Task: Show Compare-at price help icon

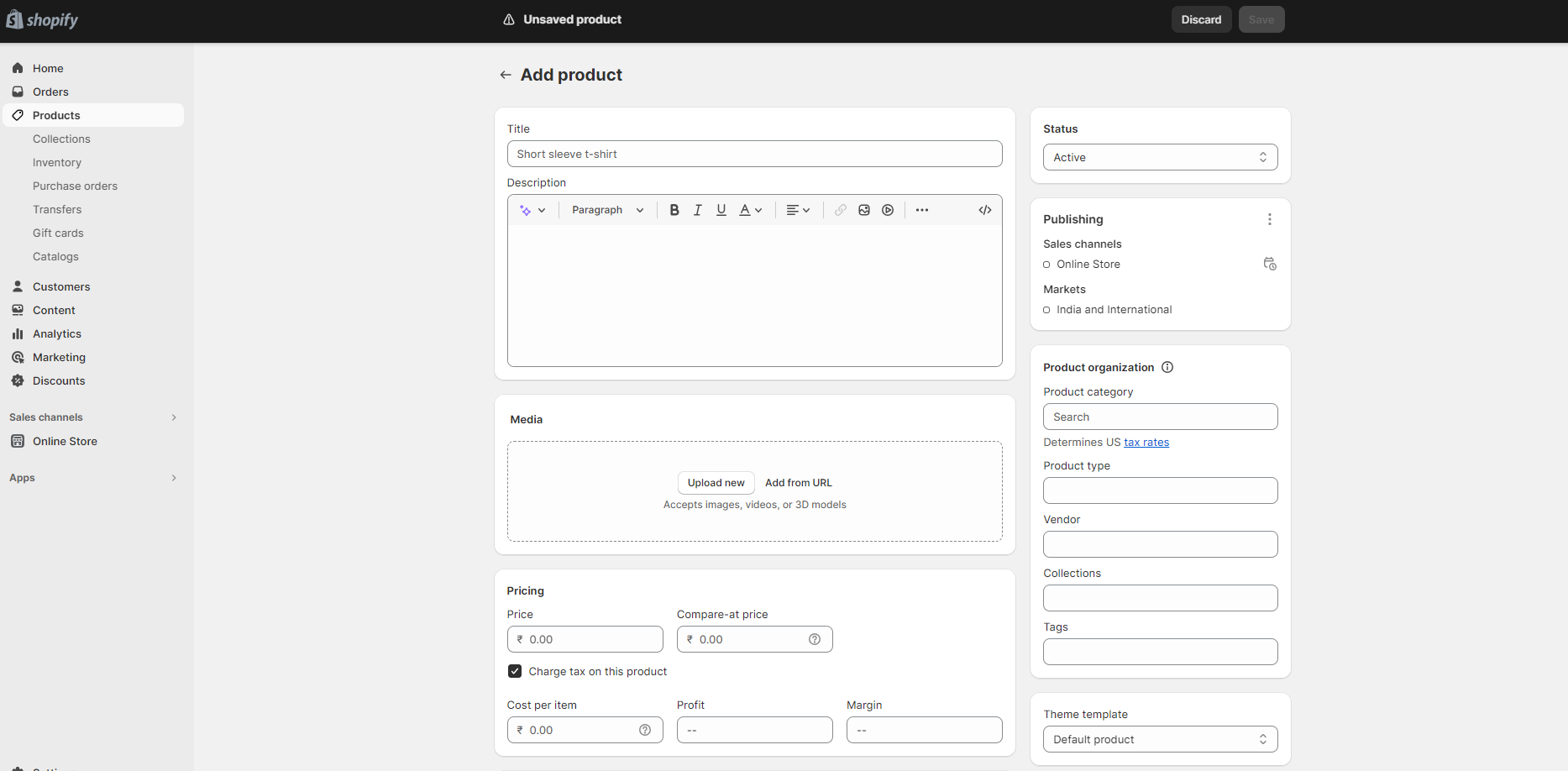Action: [815, 639]
